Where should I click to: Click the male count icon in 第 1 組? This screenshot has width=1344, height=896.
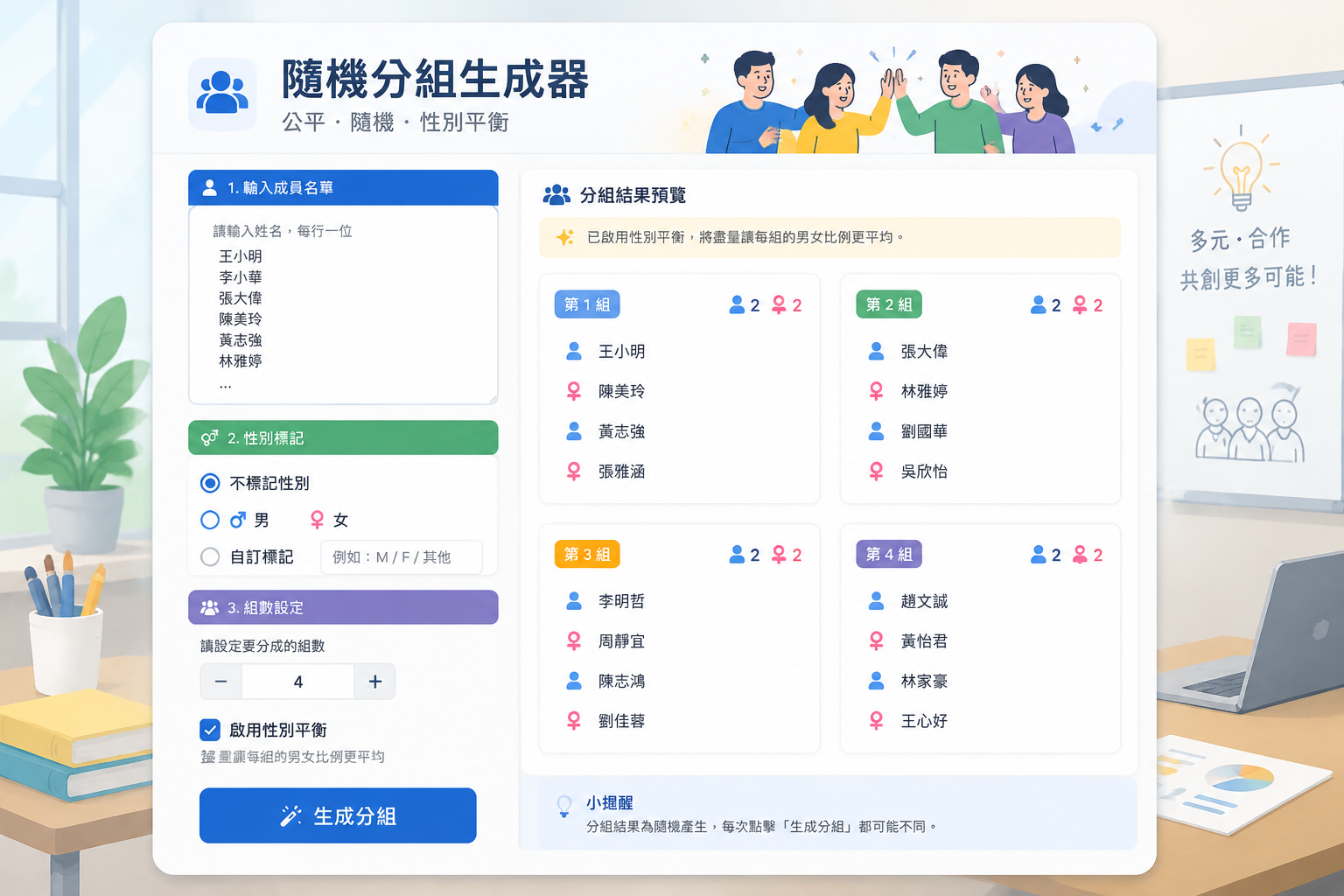click(737, 304)
